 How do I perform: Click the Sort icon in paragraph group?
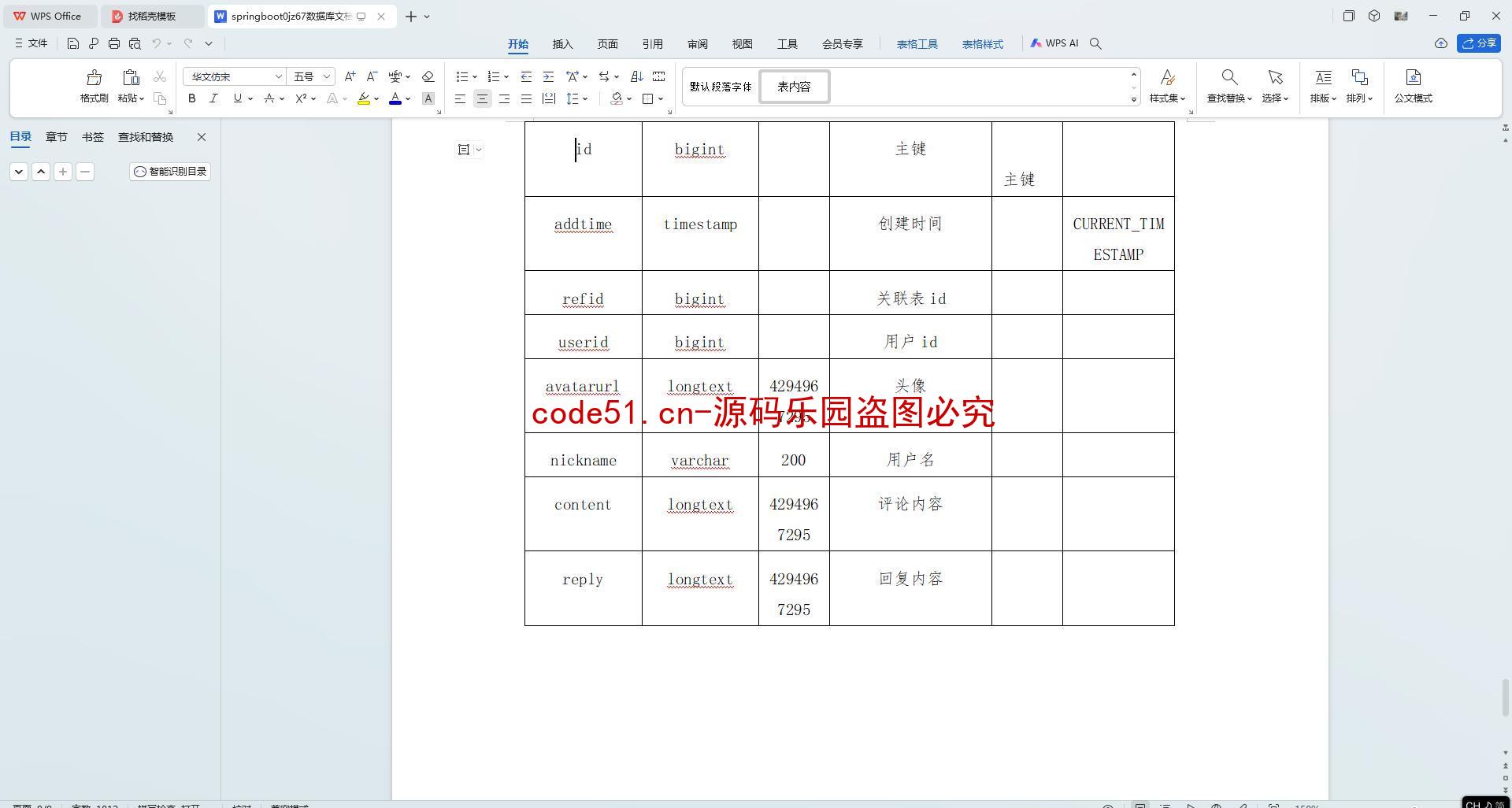(637, 76)
